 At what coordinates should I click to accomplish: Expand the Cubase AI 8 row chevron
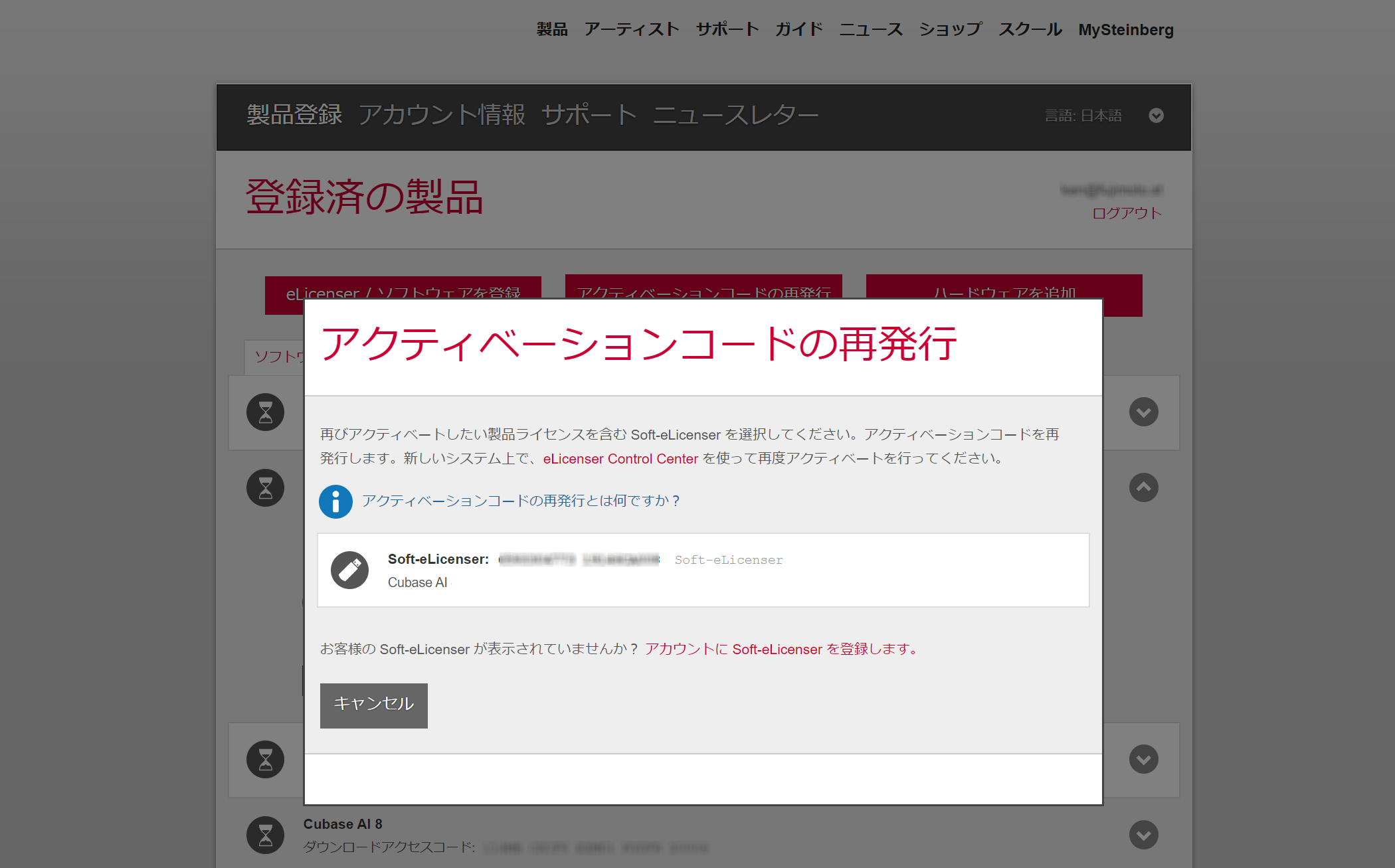(1144, 835)
